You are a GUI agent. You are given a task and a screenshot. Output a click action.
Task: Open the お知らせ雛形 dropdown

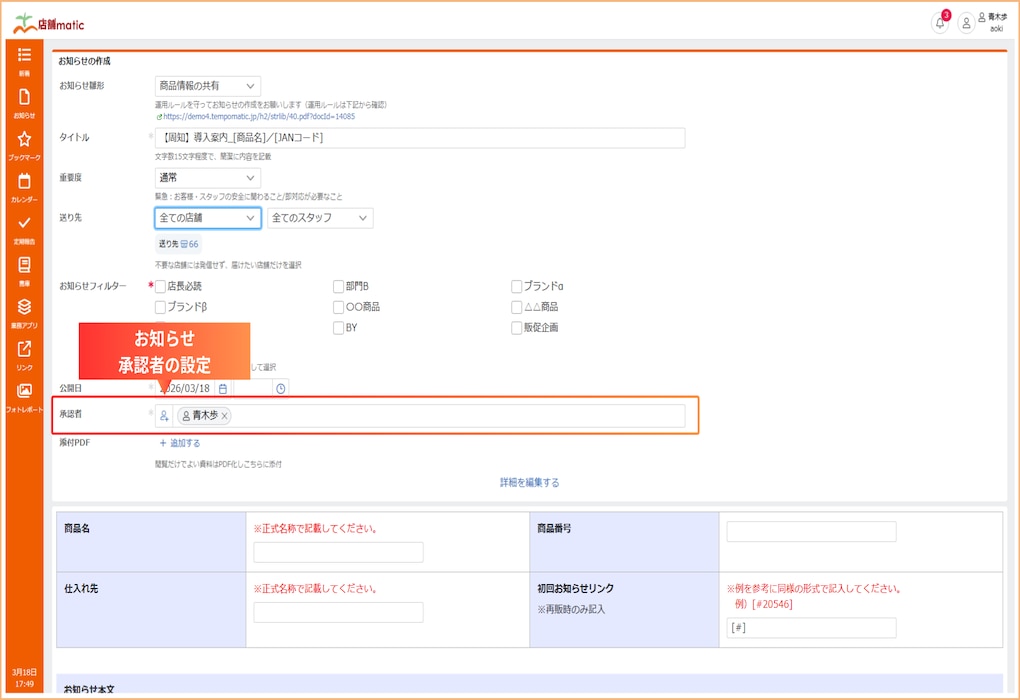coord(207,87)
